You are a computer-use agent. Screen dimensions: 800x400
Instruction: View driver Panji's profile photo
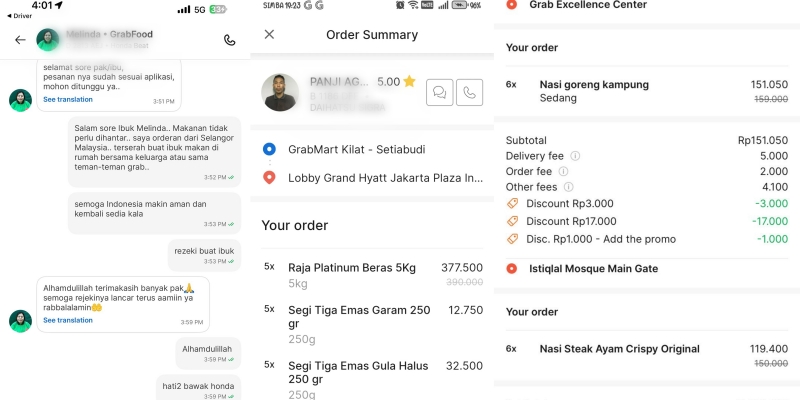coord(280,92)
